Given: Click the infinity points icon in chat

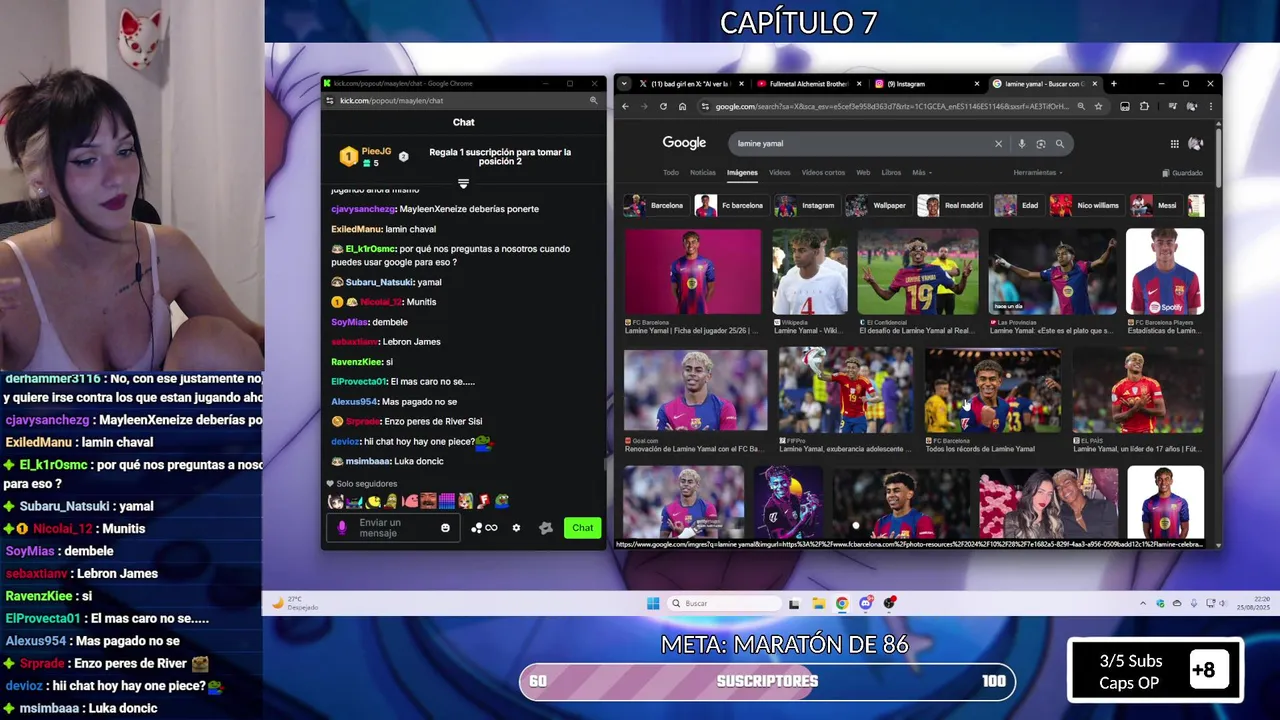Looking at the screenshot, I should pos(484,528).
